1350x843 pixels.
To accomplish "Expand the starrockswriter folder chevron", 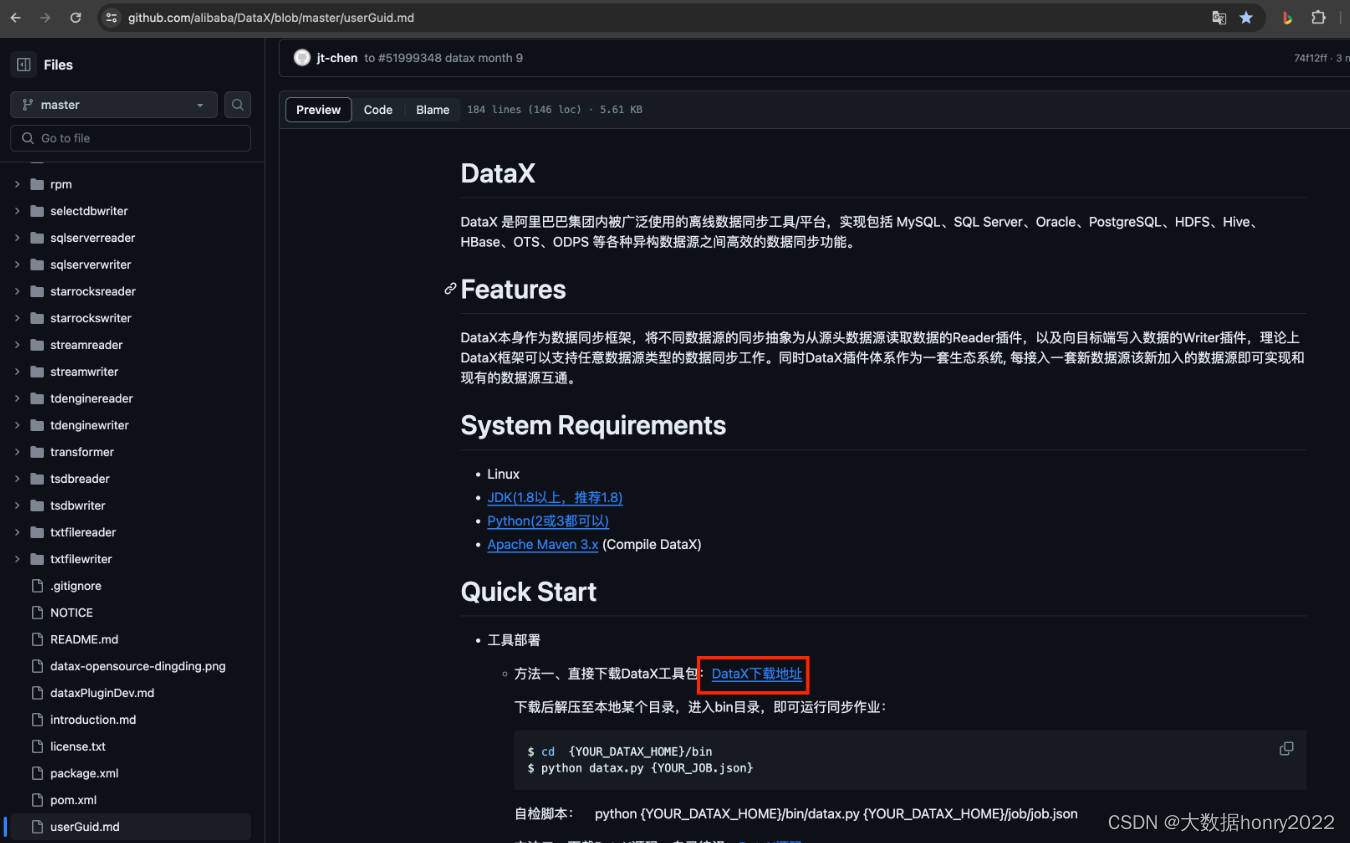I will point(17,318).
